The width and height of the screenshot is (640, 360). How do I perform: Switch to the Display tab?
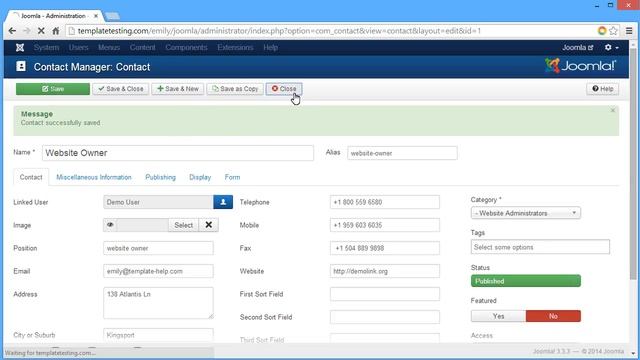pos(200,177)
